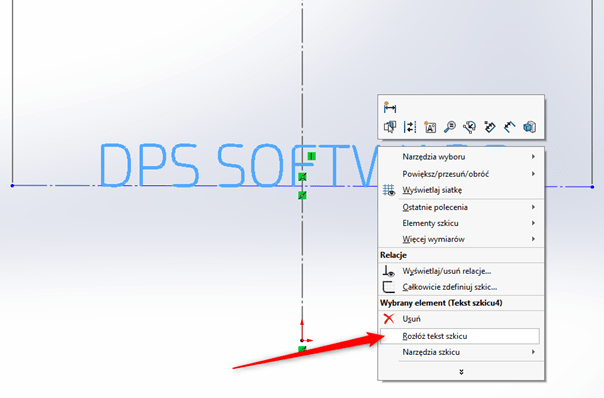Screen dimensions: 604x398
Task: Click the double-arrow dimension icon in toolbar
Action: coord(510,127)
